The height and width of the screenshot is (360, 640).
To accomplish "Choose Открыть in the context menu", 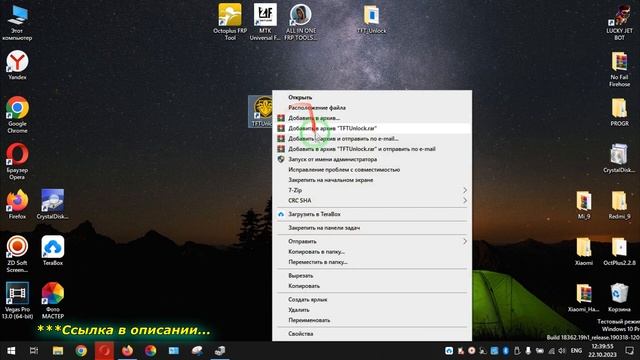I will coord(372,97).
